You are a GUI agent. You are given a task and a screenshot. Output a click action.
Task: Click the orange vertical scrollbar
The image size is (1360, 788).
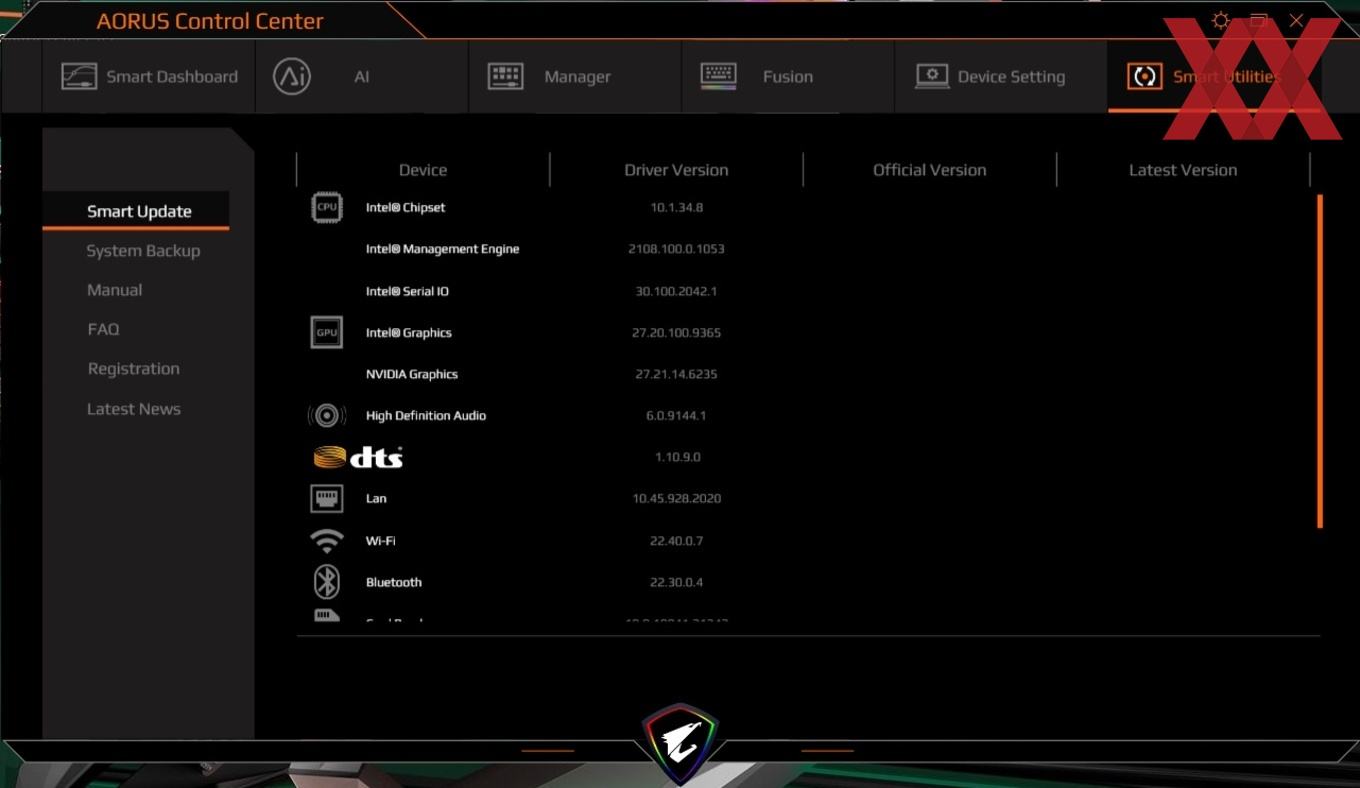click(x=1320, y=361)
